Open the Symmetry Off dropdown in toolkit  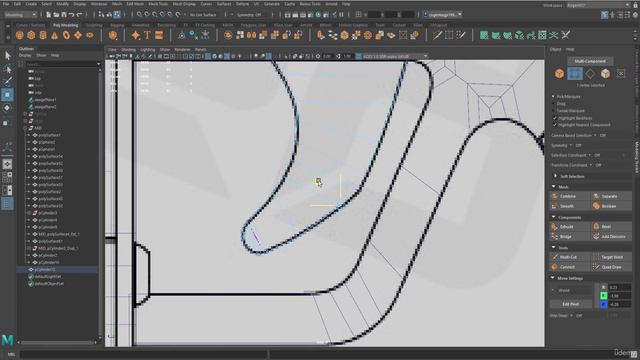point(566,145)
